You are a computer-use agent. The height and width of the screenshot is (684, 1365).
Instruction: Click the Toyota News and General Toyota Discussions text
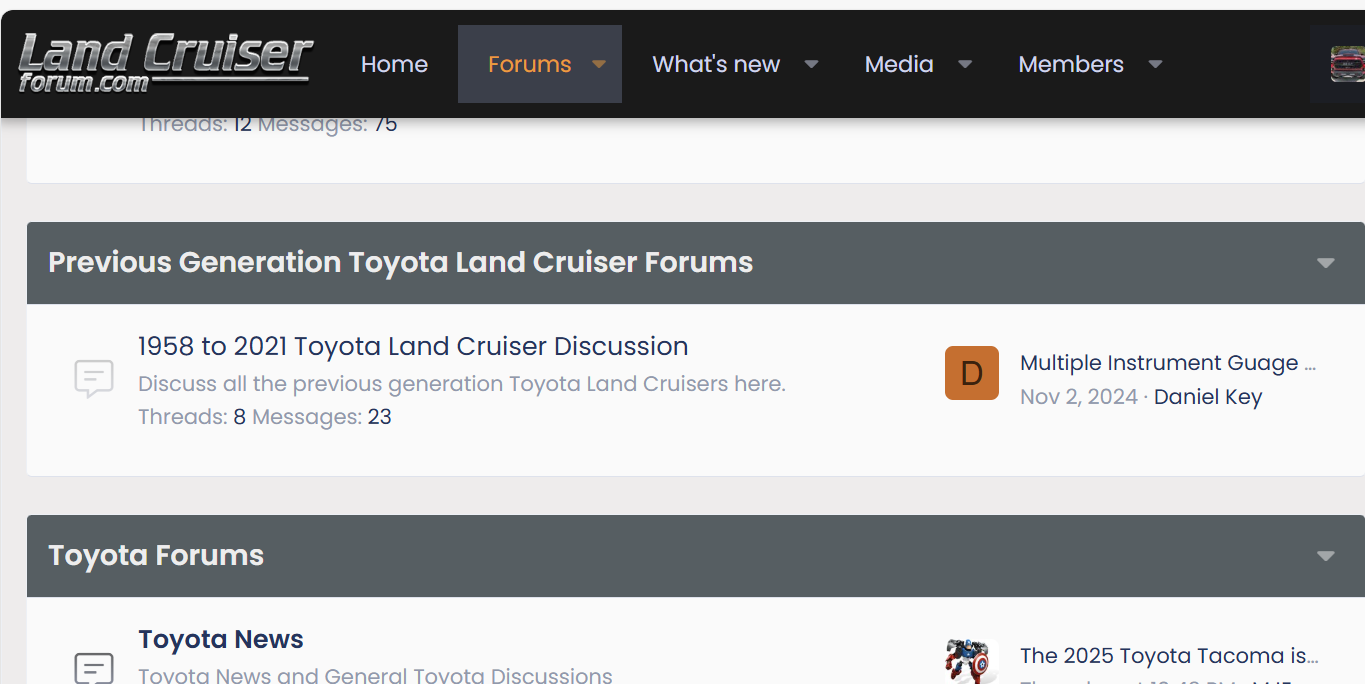(x=375, y=676)
